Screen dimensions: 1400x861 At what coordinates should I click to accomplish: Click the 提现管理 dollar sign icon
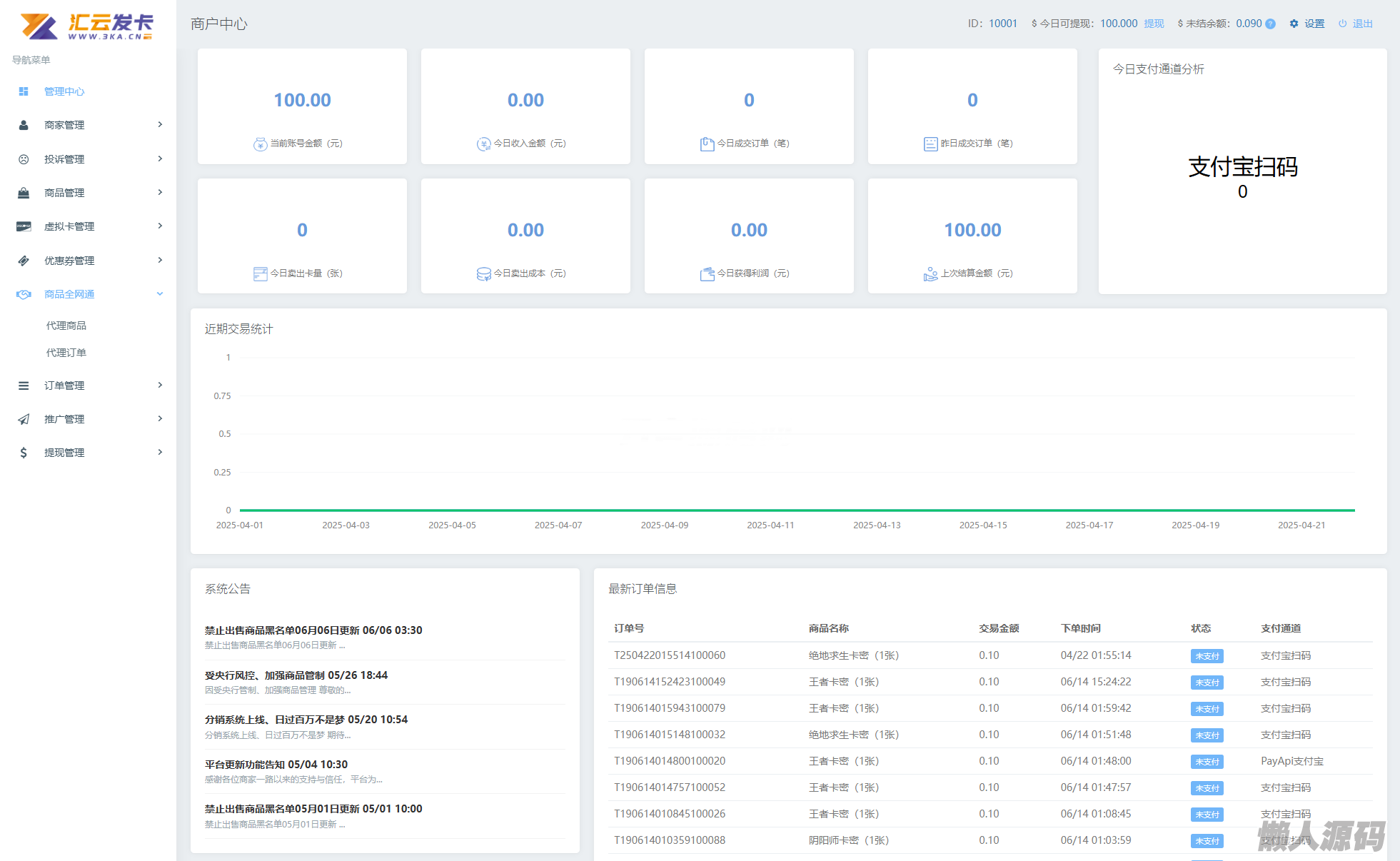click(24, 453)
